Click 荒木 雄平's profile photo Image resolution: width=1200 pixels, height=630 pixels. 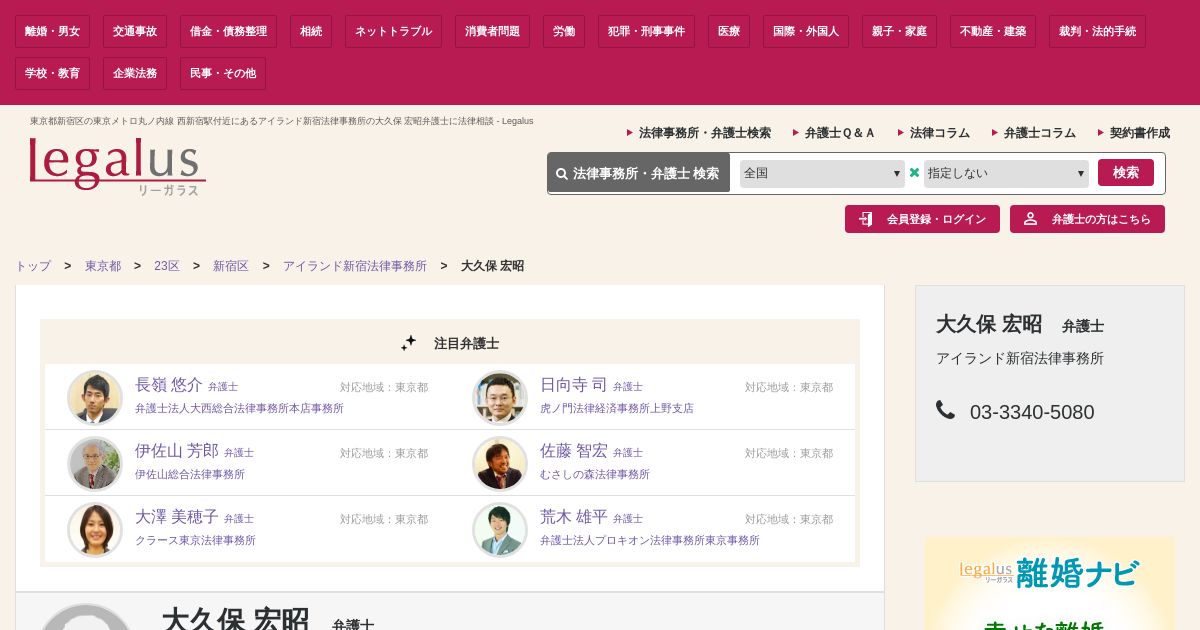tap(500, 529)
